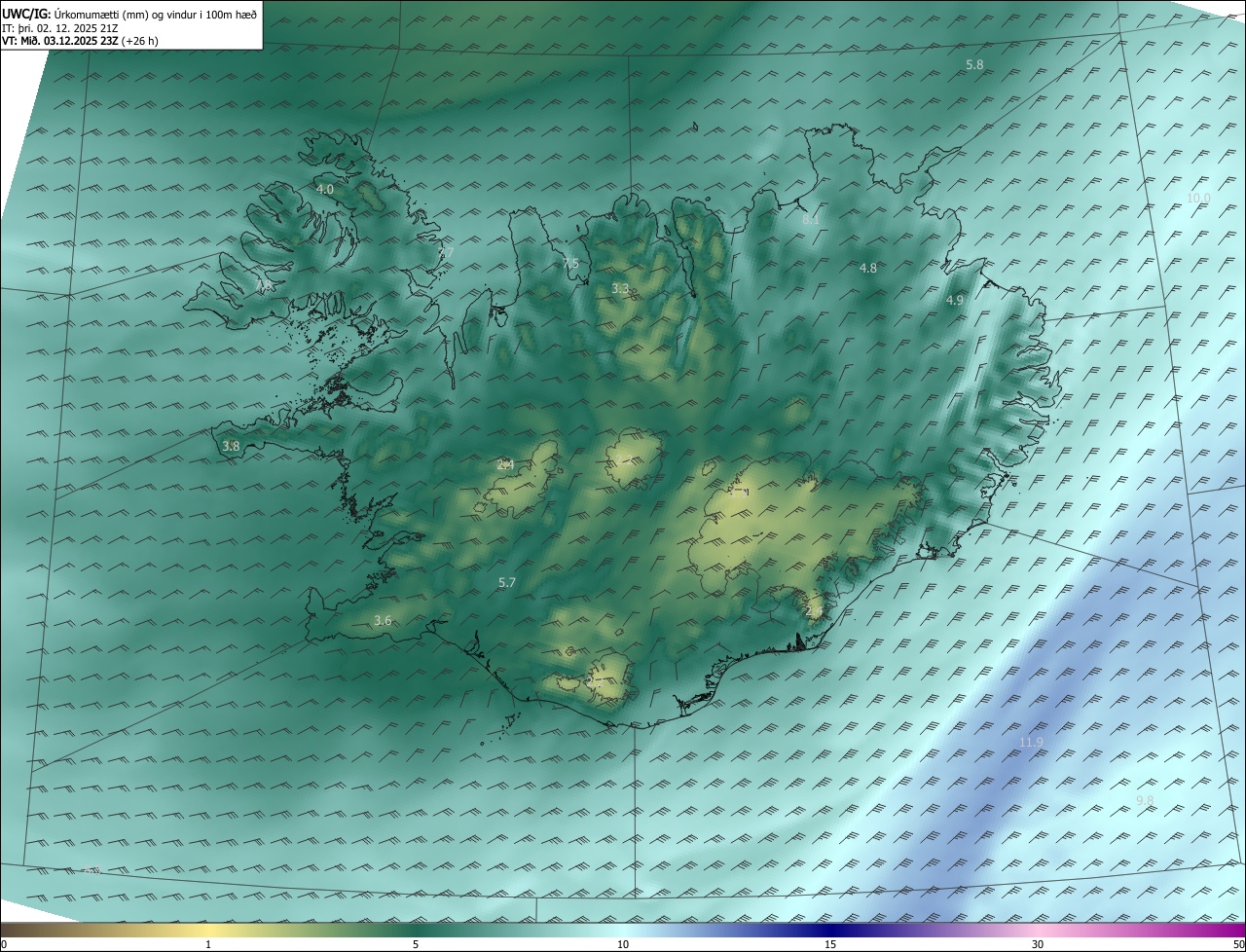This screenshot has height=952, width=1246.
Task: Click the 9.8 value in the southeast corner
Action: tap(1145, 801)
